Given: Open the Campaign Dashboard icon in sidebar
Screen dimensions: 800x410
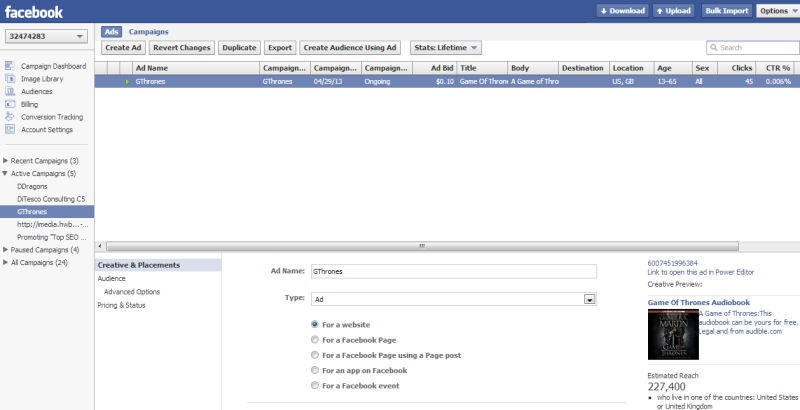Looking at the screenshot, I should (10, 66).
